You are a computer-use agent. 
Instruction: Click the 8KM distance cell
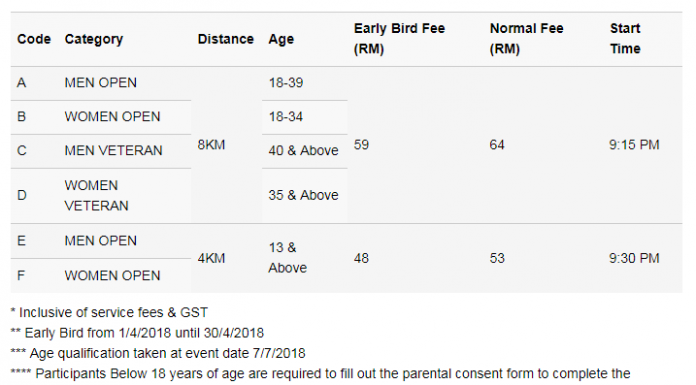[211, 145]
